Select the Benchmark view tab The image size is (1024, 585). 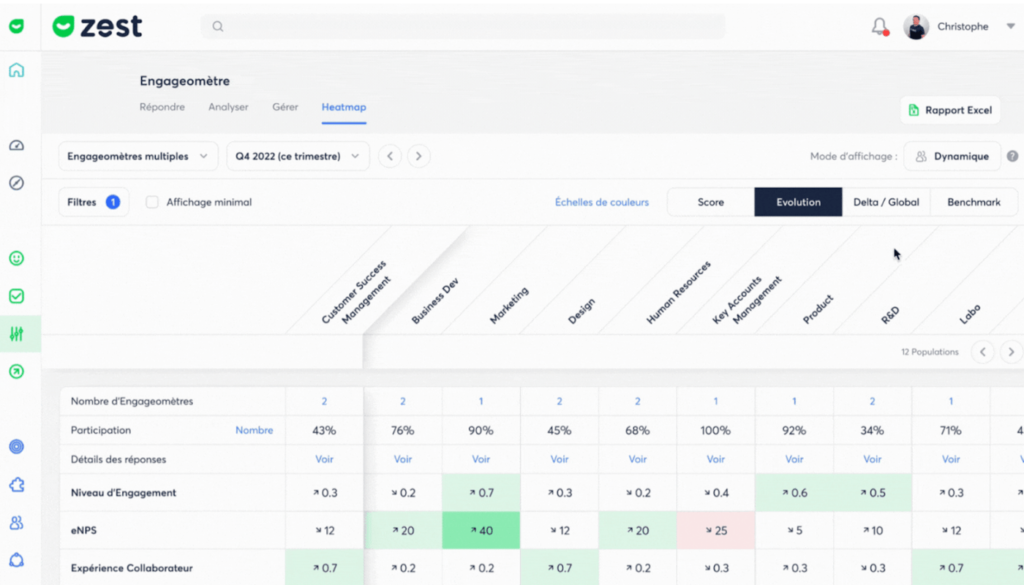click(x=973, y=202)
